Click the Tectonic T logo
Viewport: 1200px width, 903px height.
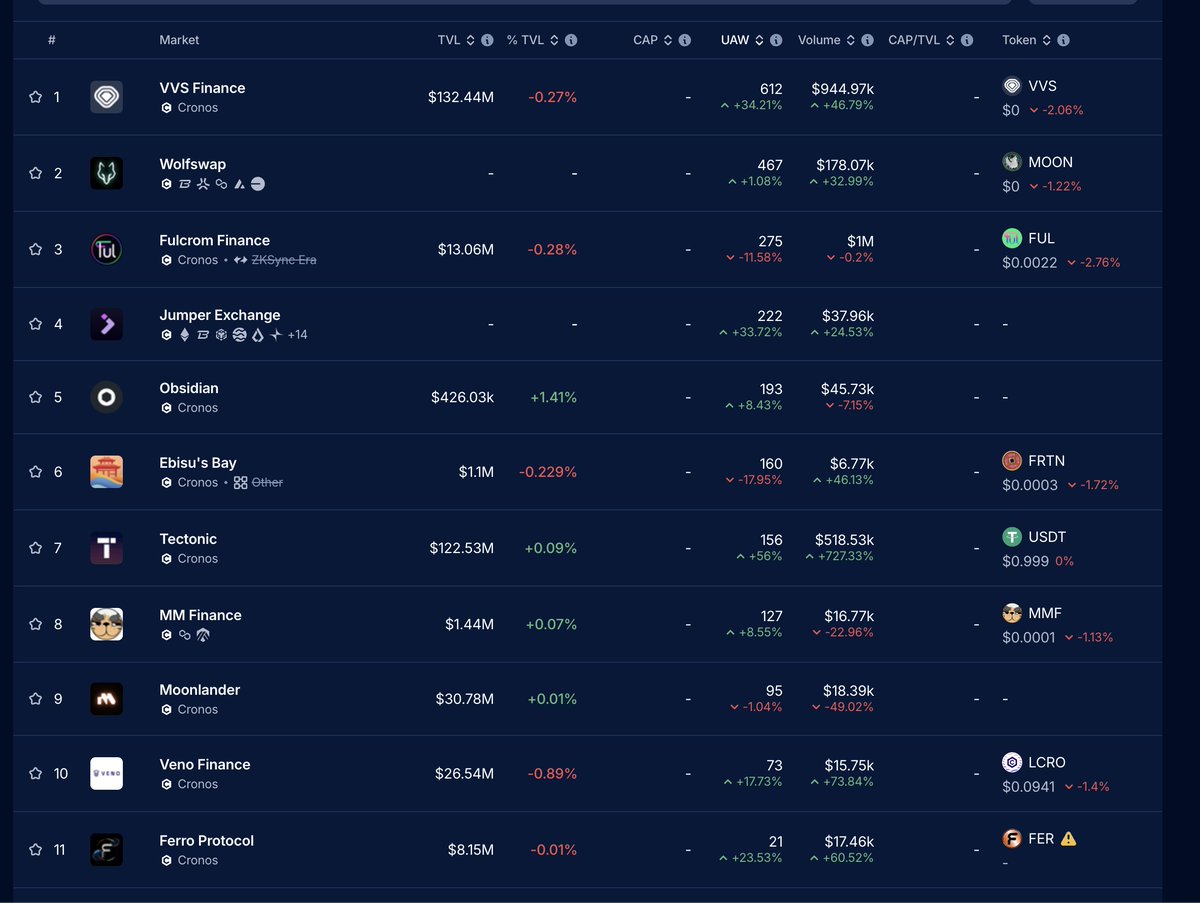(x=106, y=548)
